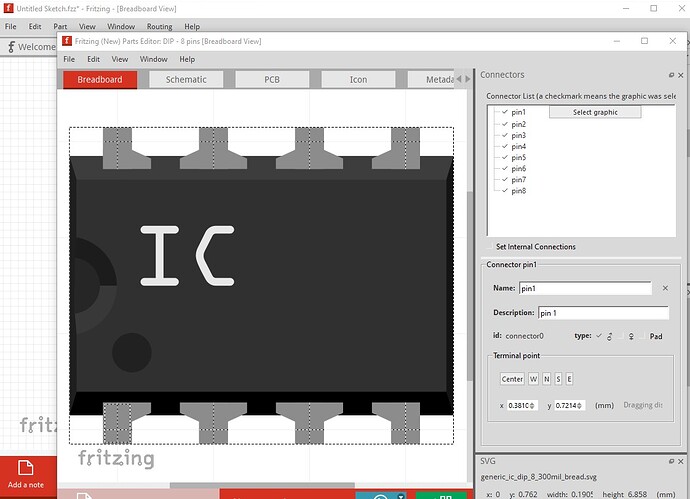The image size is (690, 499).
Task: Select pin6 in the connector list
Action: [518, 168]
